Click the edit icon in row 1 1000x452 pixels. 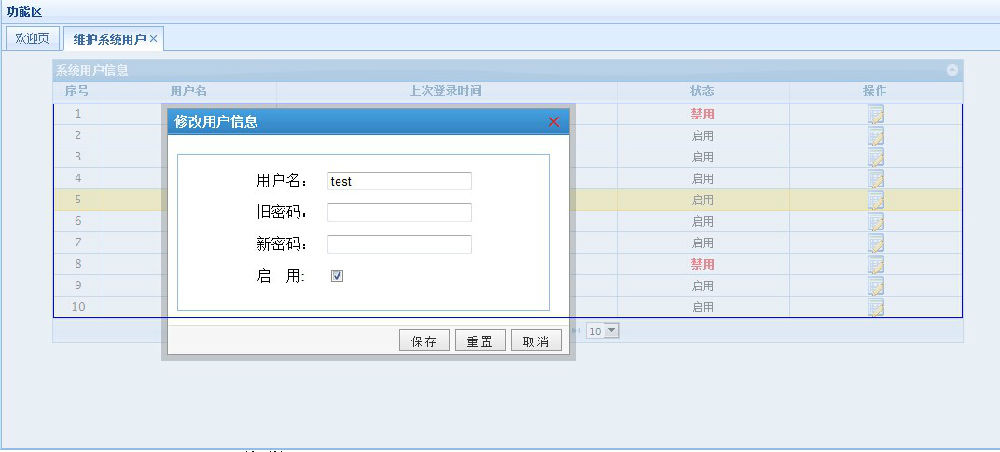875,114
